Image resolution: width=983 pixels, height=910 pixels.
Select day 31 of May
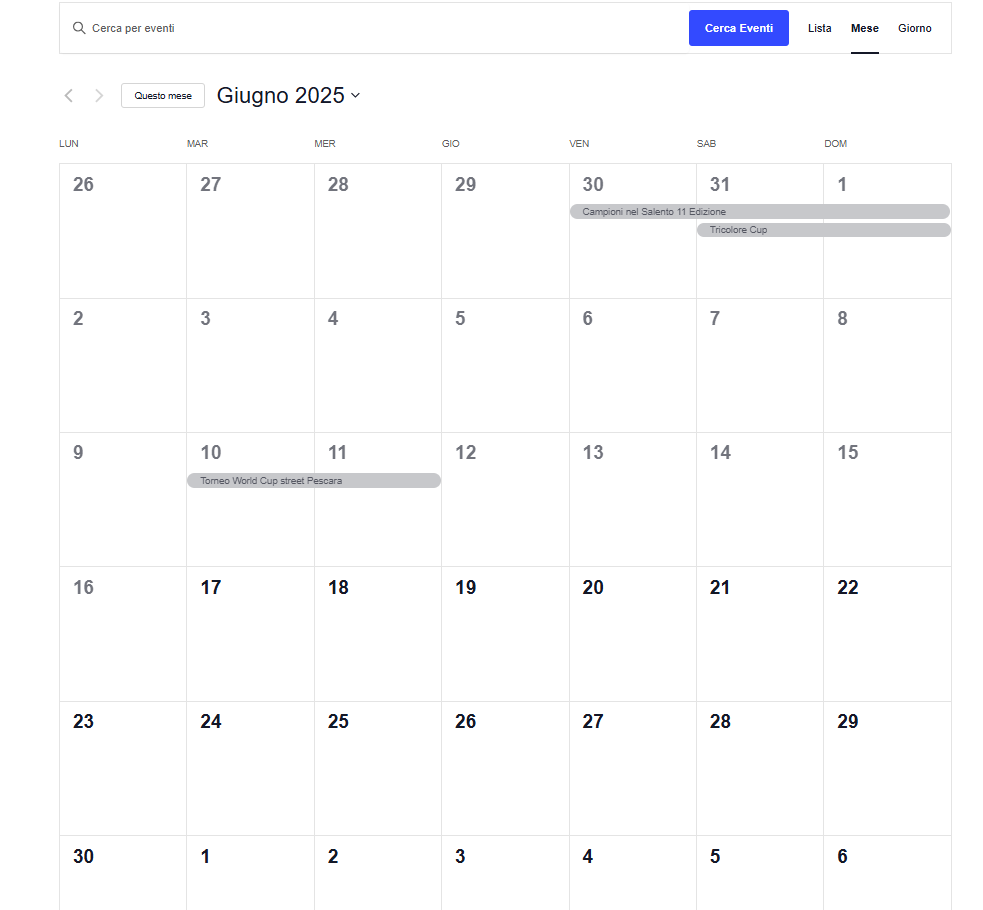click(x=720, y=184)
